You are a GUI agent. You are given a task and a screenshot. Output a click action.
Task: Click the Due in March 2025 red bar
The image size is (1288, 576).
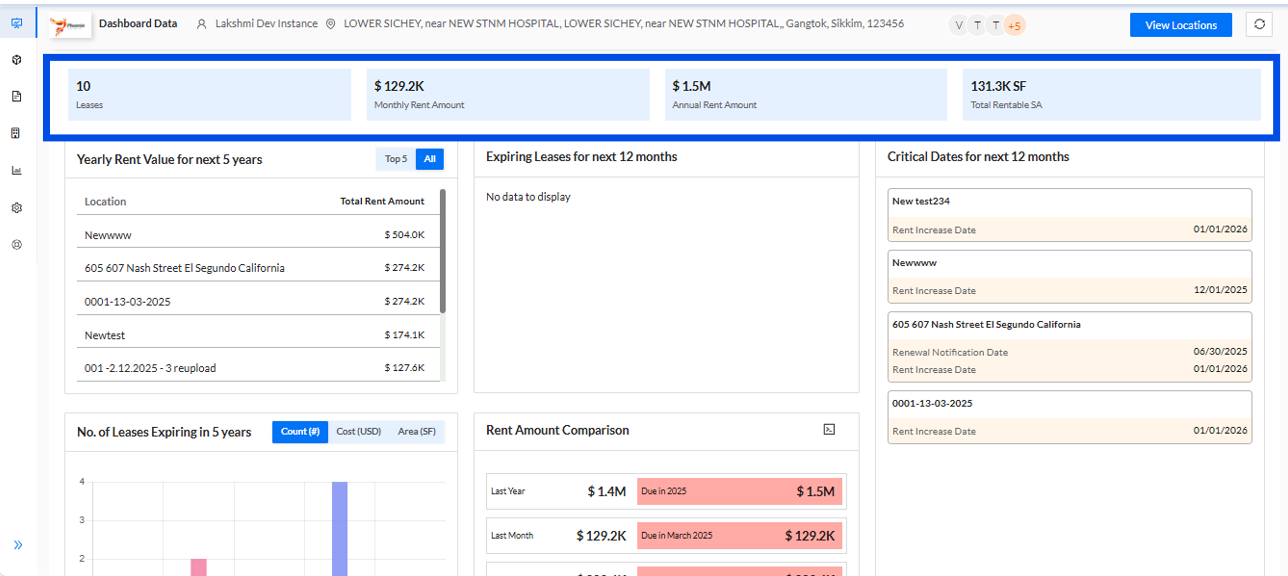tap(739, 535)
